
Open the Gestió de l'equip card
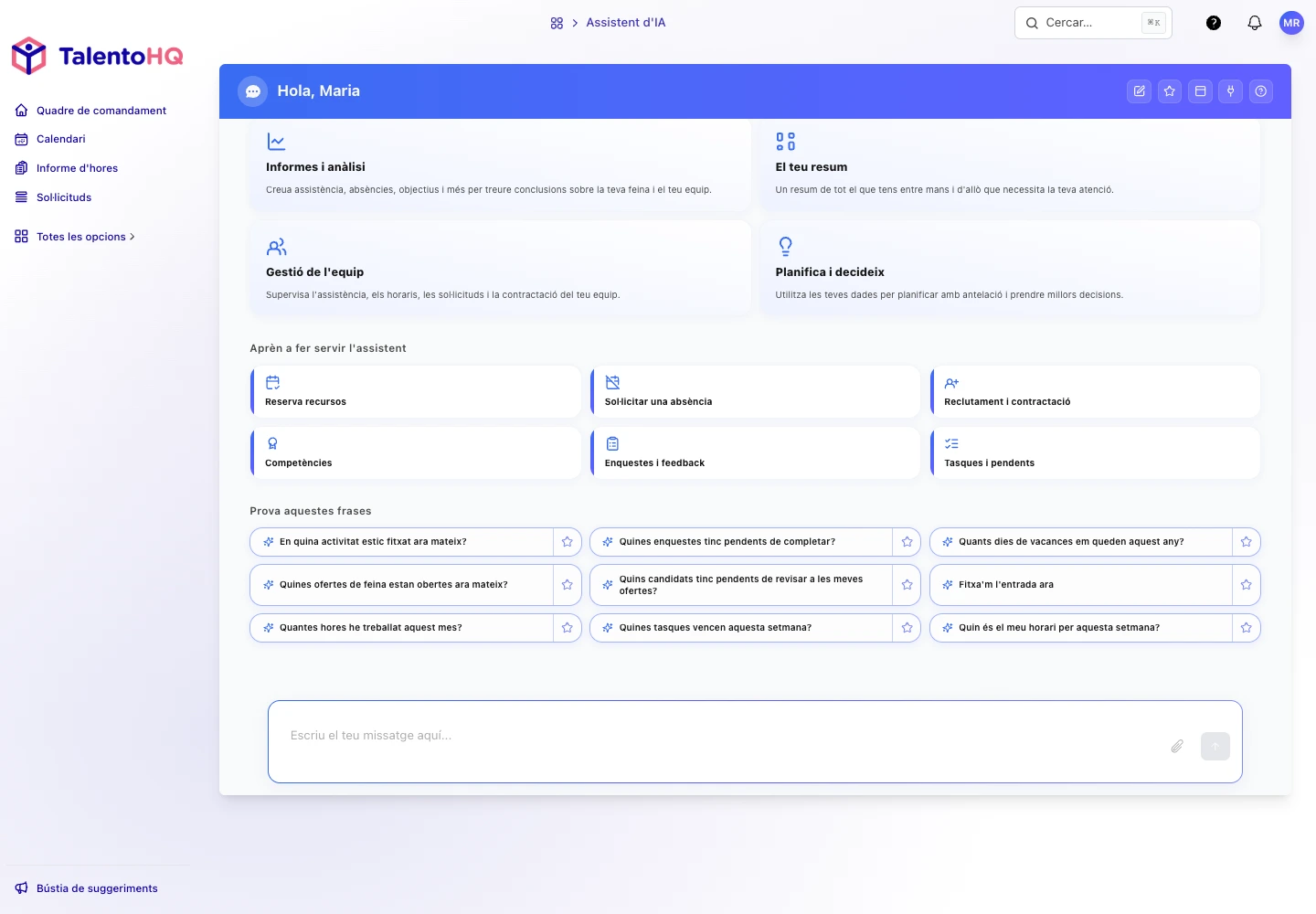(500, 269)
